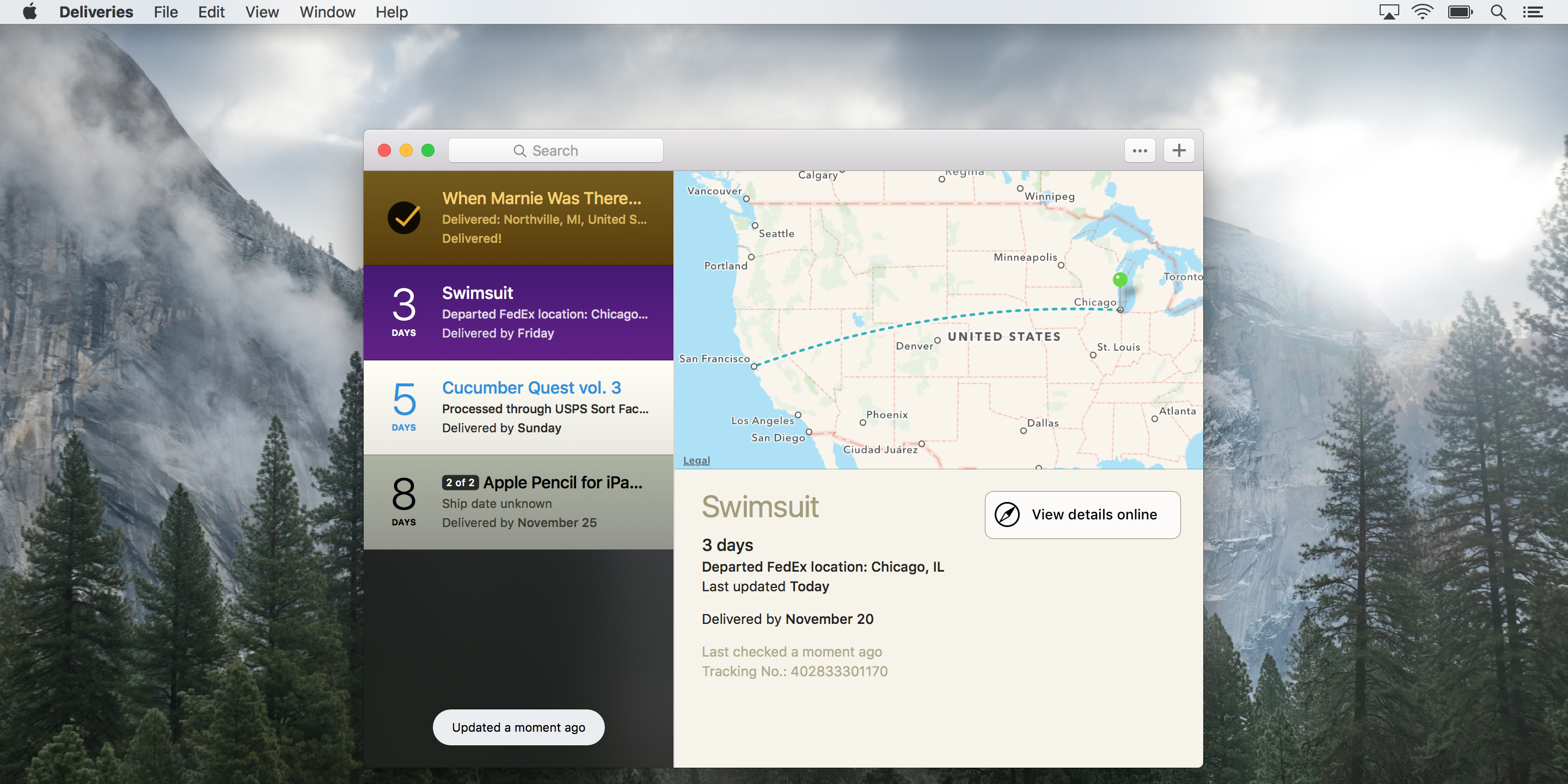Click the Search field in Deliveries
This screenshot has height=784, width=1568.
coord(555,150)
